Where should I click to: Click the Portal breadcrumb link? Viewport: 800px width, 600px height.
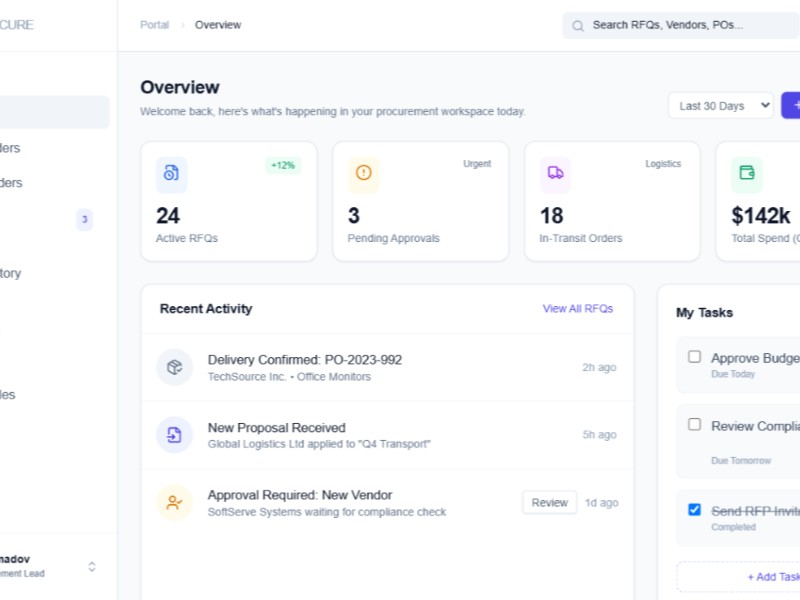(154, 25)
